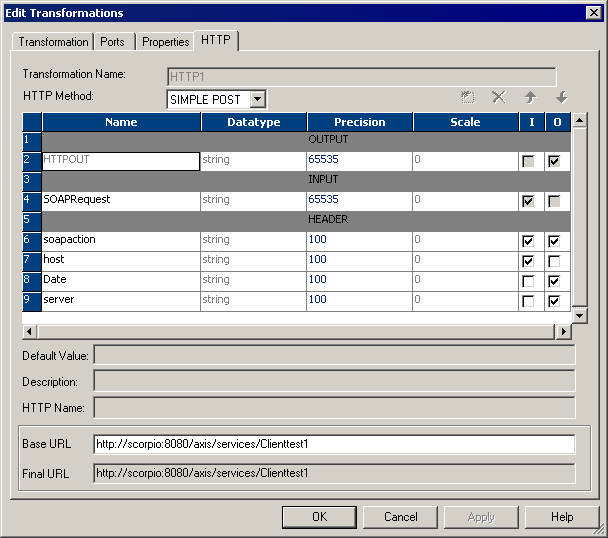Click the Transformation Name field HTTP1

(361, 77)
